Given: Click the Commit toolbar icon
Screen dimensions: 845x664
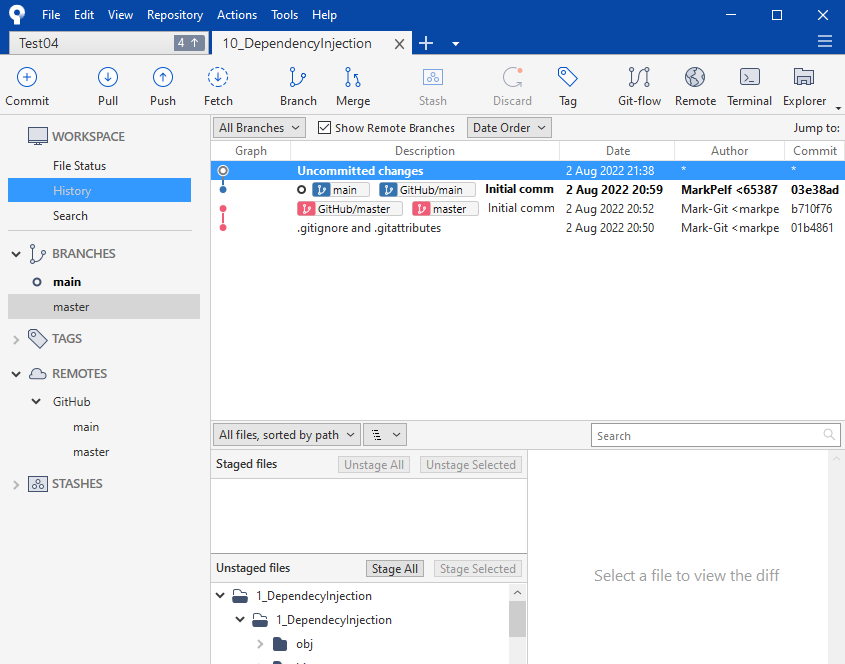Looking at the screenshot, I should [27, 78].
